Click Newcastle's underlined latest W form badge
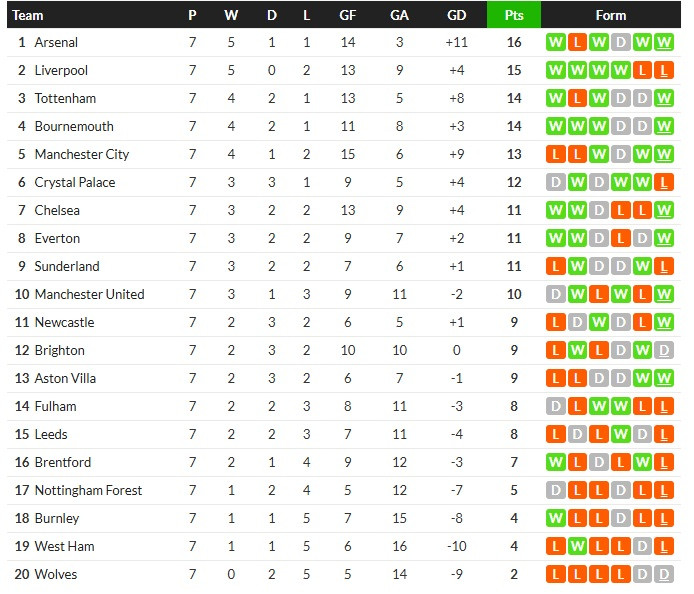 pos(665,323)
